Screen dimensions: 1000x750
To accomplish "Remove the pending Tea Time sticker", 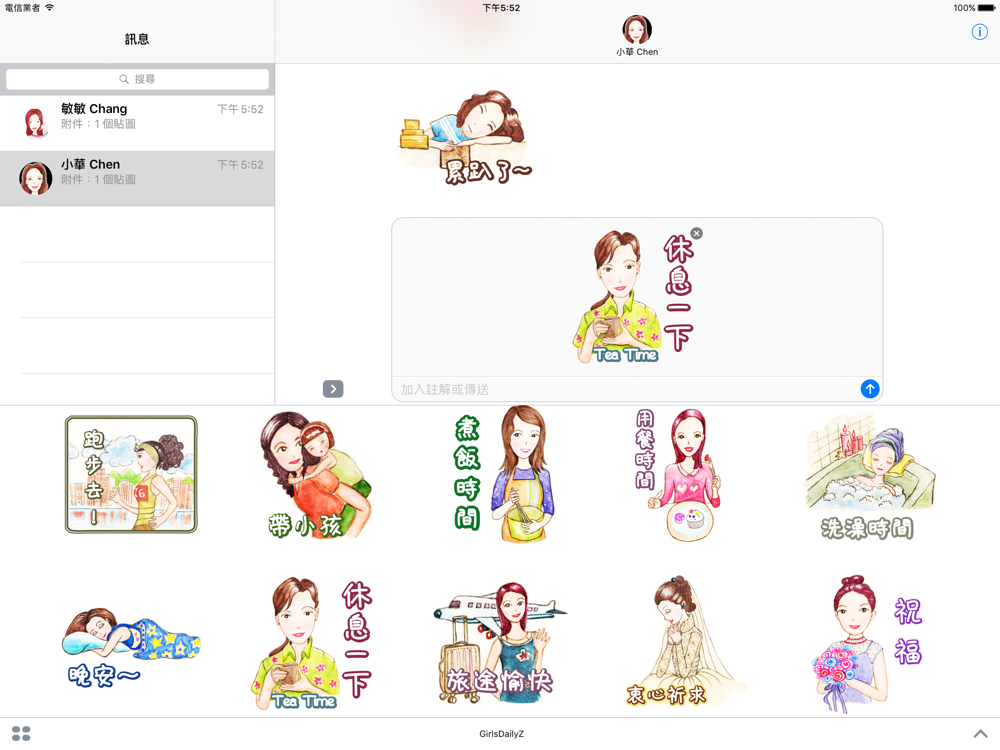I will (x=696, y=233).
